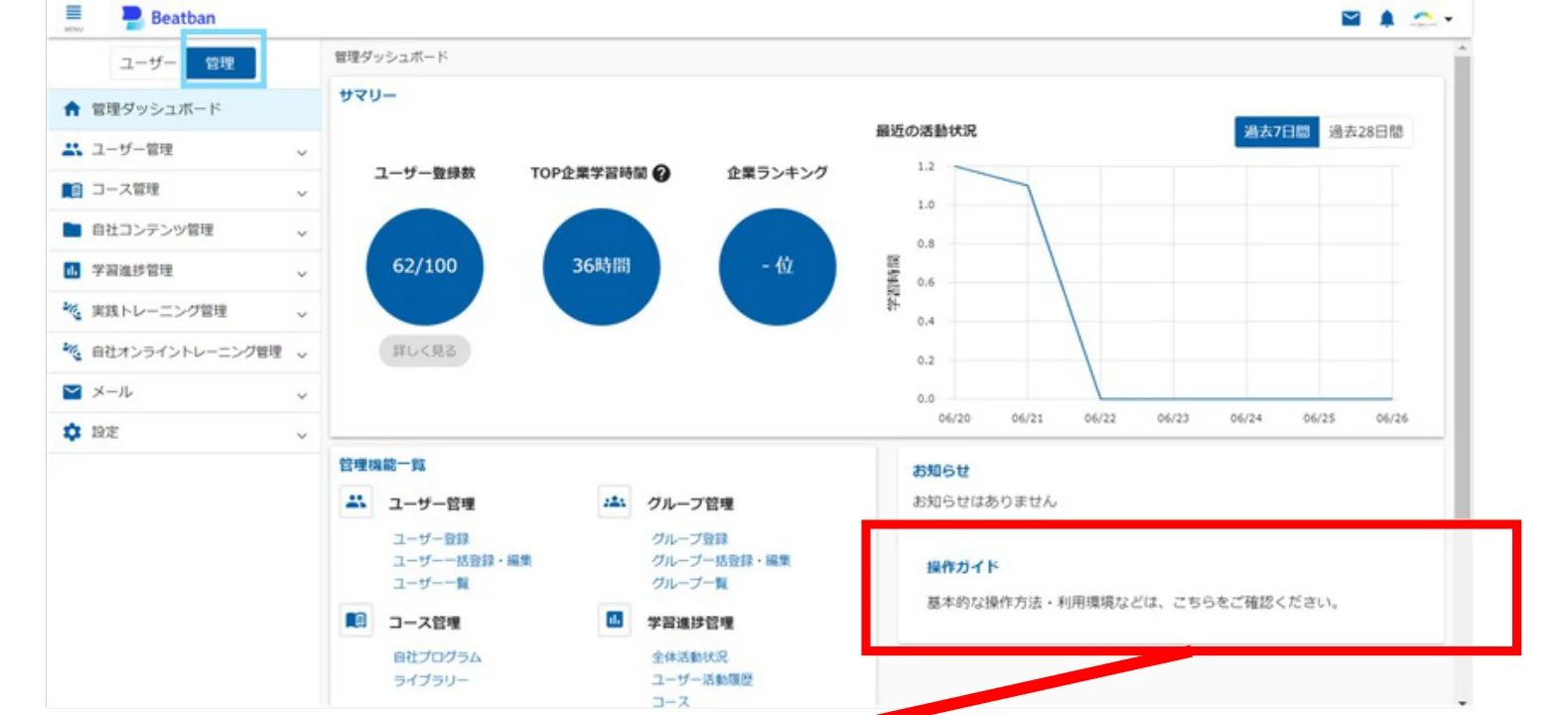Expand the 設定 sidebar chevron
This screenshot has width=1568, height=715.
(x=302, y=436)
